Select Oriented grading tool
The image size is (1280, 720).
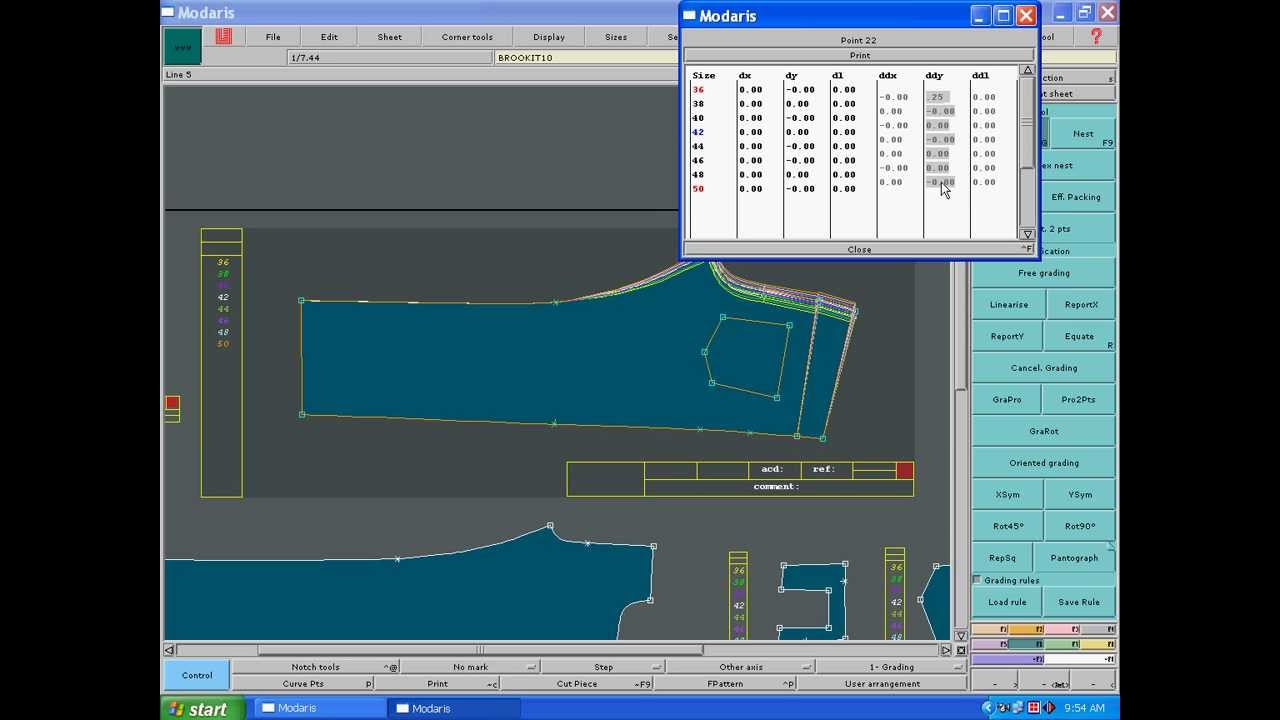1043,463
